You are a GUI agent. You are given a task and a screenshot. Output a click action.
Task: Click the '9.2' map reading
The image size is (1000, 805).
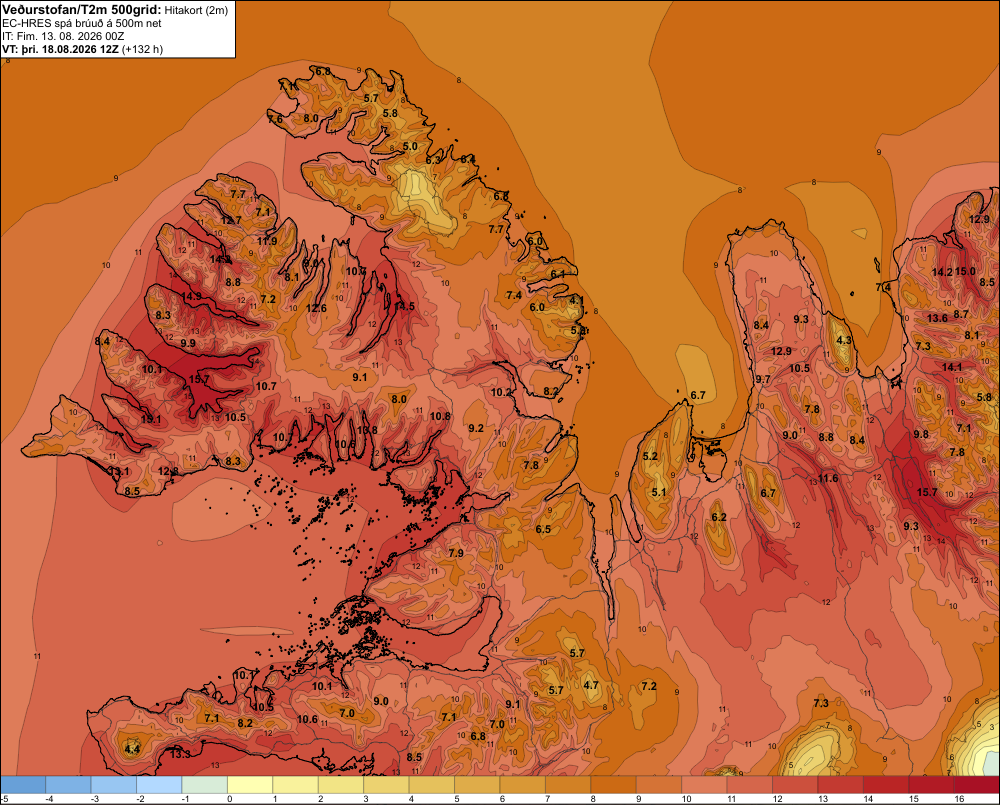click(x=476, y=428)
